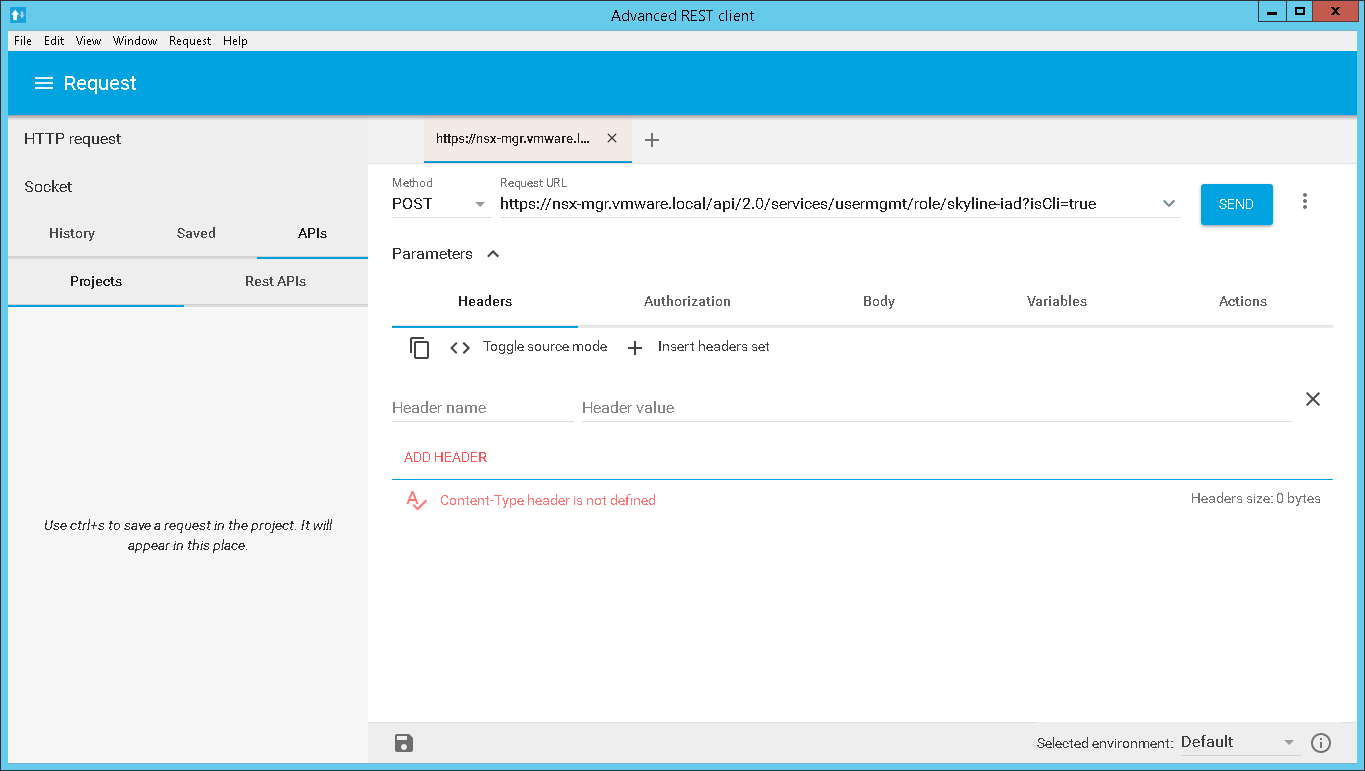Viewport: 1365px width, 771px height.
Task: Click the Advanced REST client app icon
Action: [x=17, y=14]
